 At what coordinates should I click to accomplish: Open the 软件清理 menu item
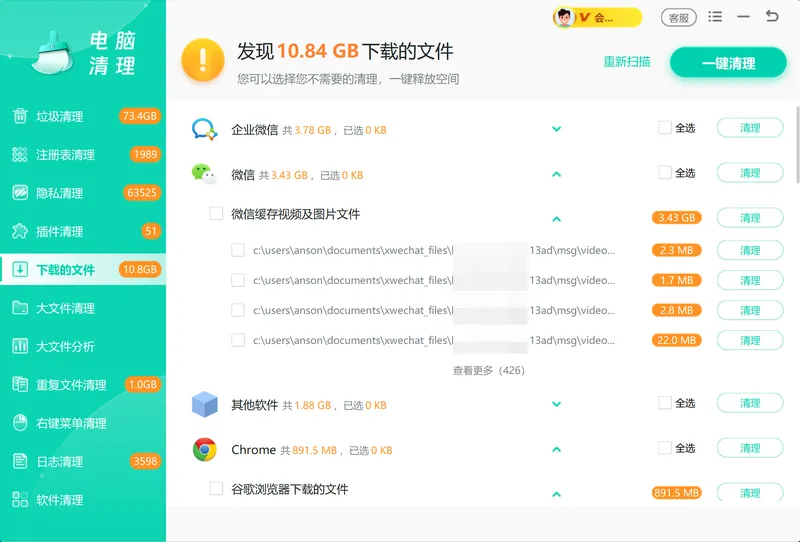(83, 500)
